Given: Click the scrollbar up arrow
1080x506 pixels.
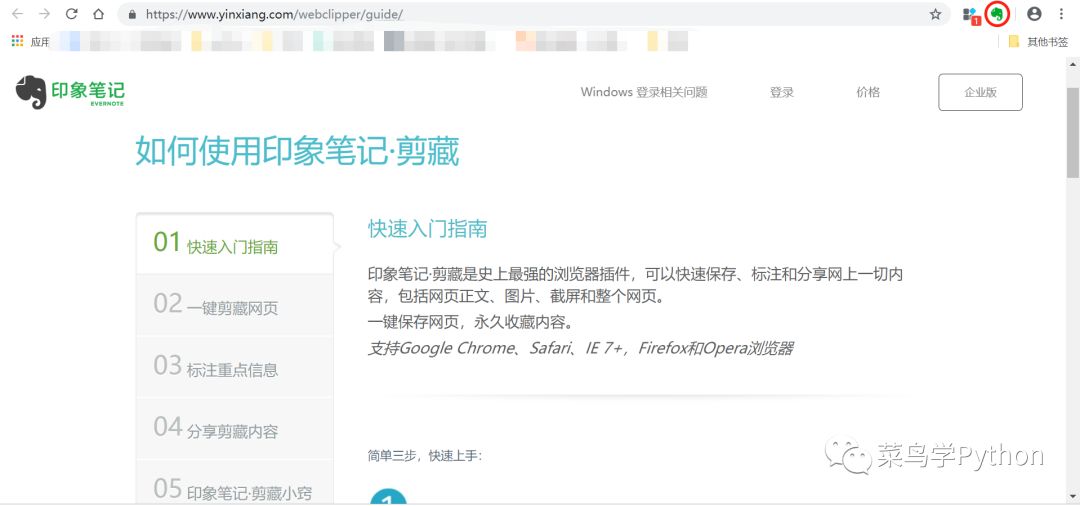Looking at the screenshot, I should pos(1073,63).
